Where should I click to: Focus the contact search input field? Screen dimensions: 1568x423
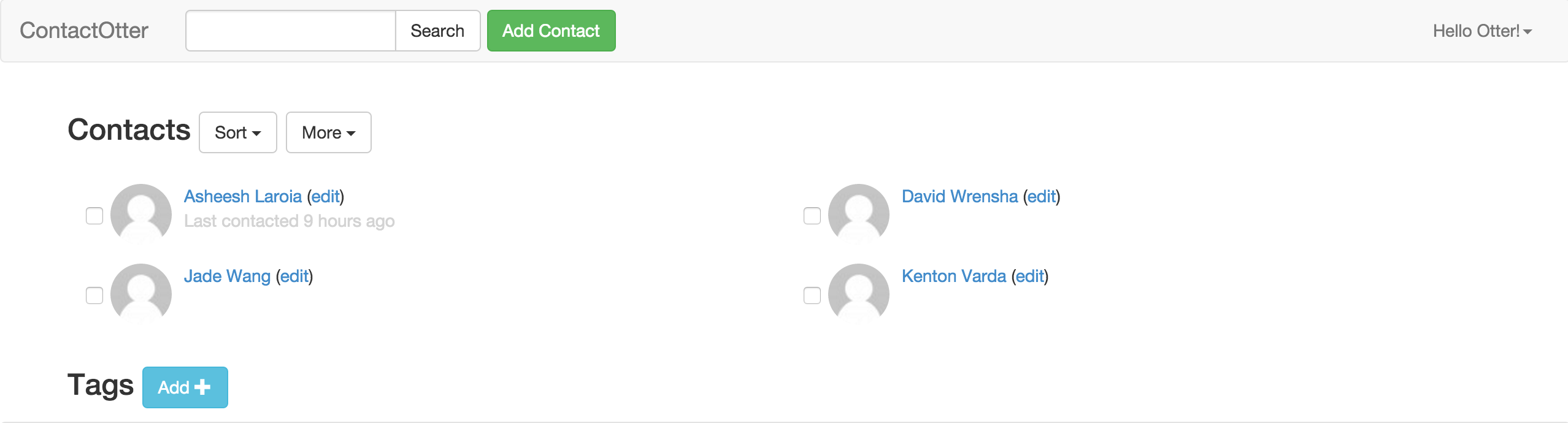[x=291, y=31]
